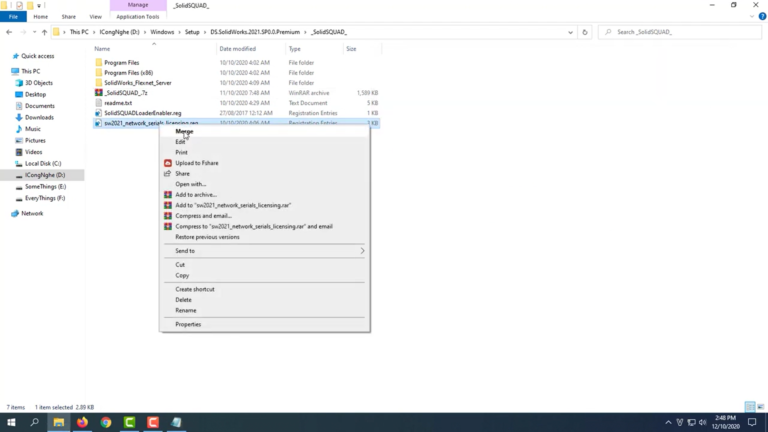Click DS.SolidWorks.2021.SP0.0.Premium breadcrumb
The image size is (768, 432).
tap(255, 32)
